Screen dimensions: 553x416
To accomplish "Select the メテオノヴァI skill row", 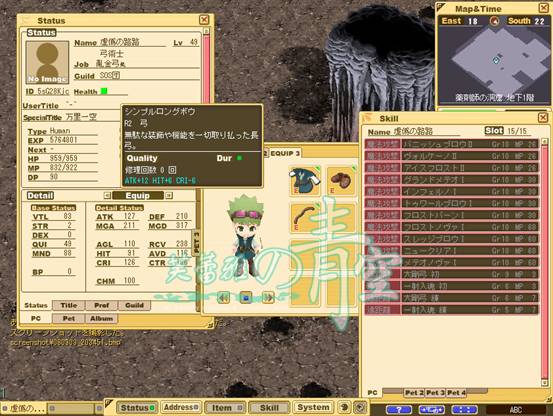I will point(452,263).
